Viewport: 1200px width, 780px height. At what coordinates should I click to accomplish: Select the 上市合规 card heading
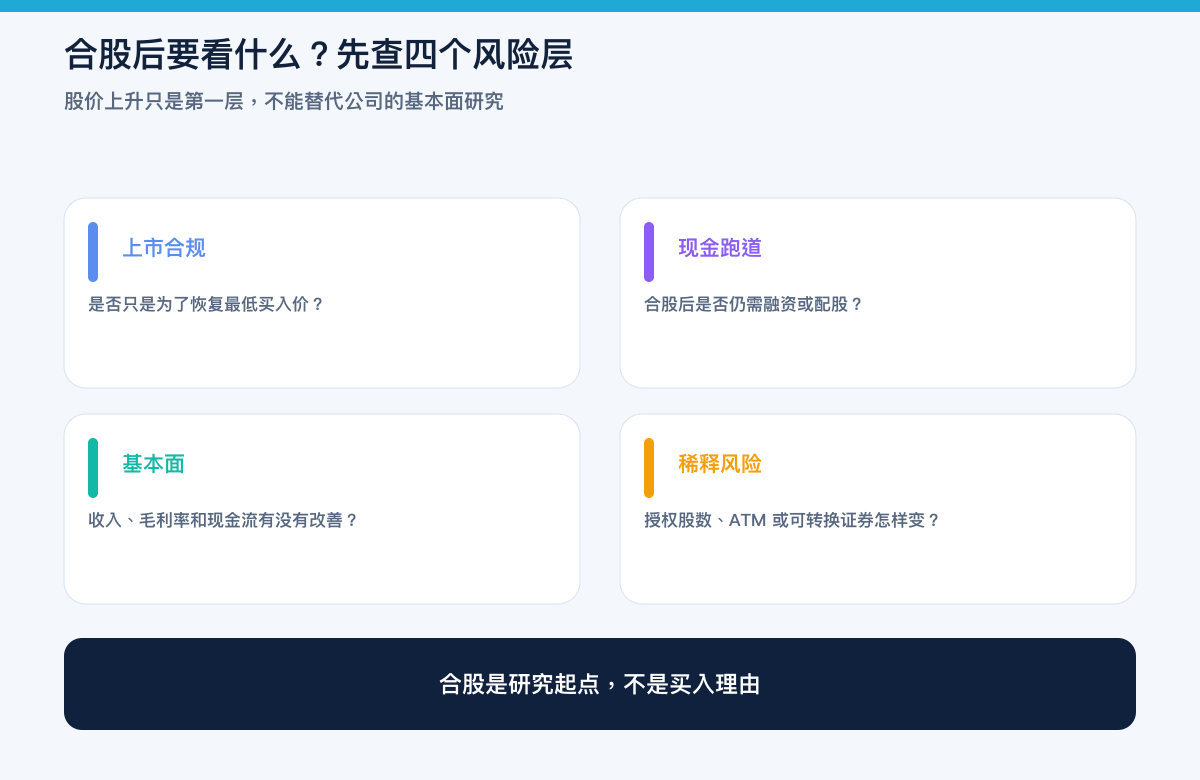(164, 248)
